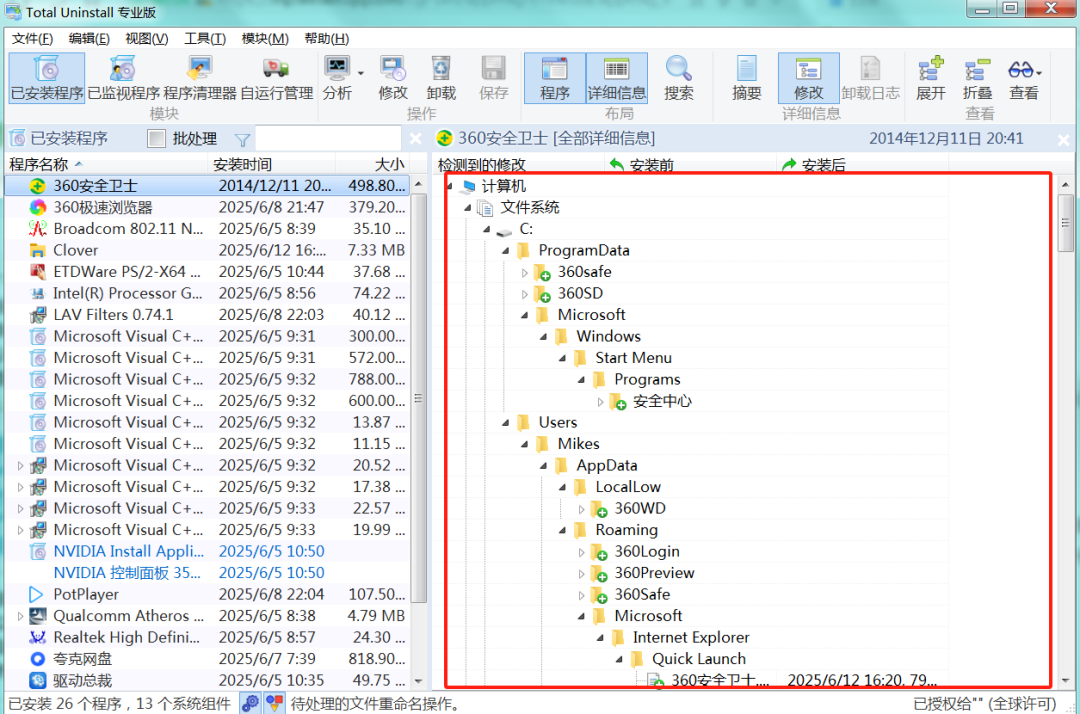The height and width of the screenshot is (714, 1080).
Task: Click the details panel vertical scrollbar thumb
Action: pyautogui.click(x=1066, y=223)
